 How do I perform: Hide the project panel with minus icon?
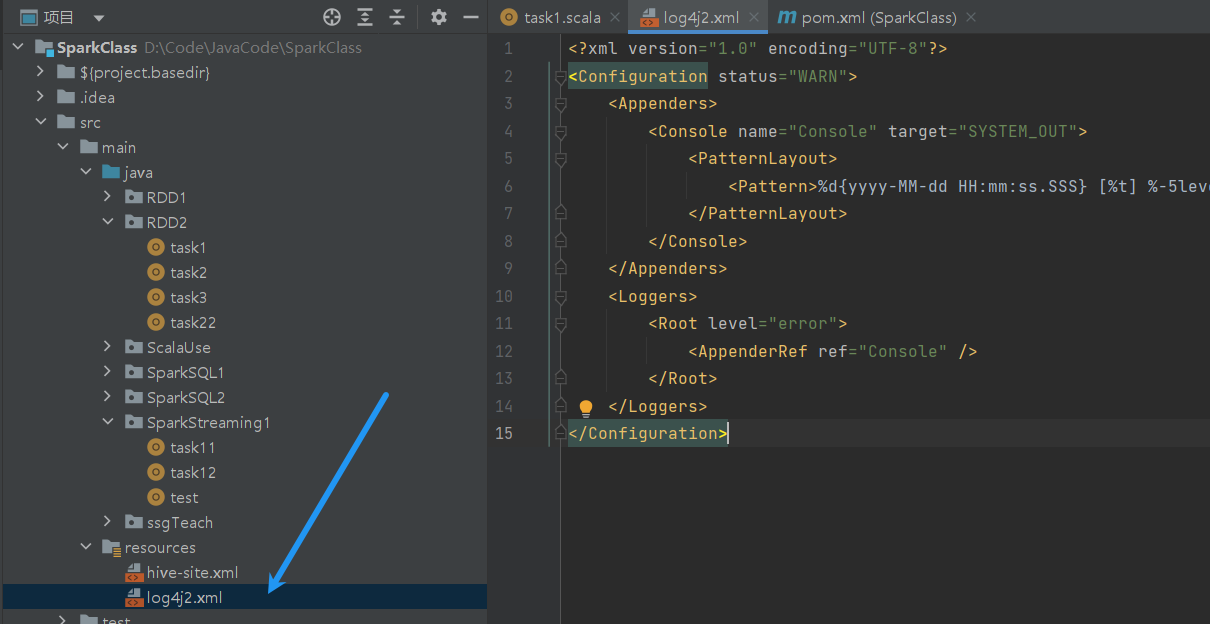coord(471,17)
